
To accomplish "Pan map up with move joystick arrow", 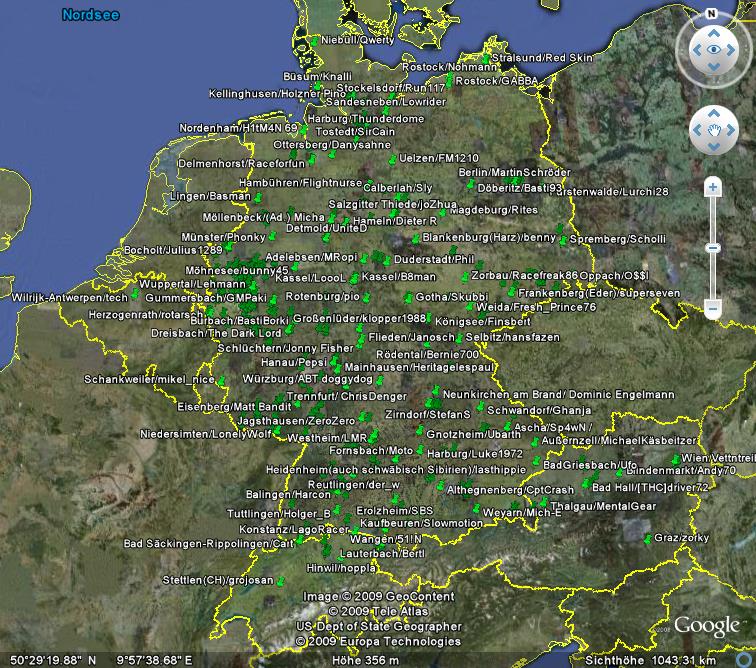I will [713, 114].
